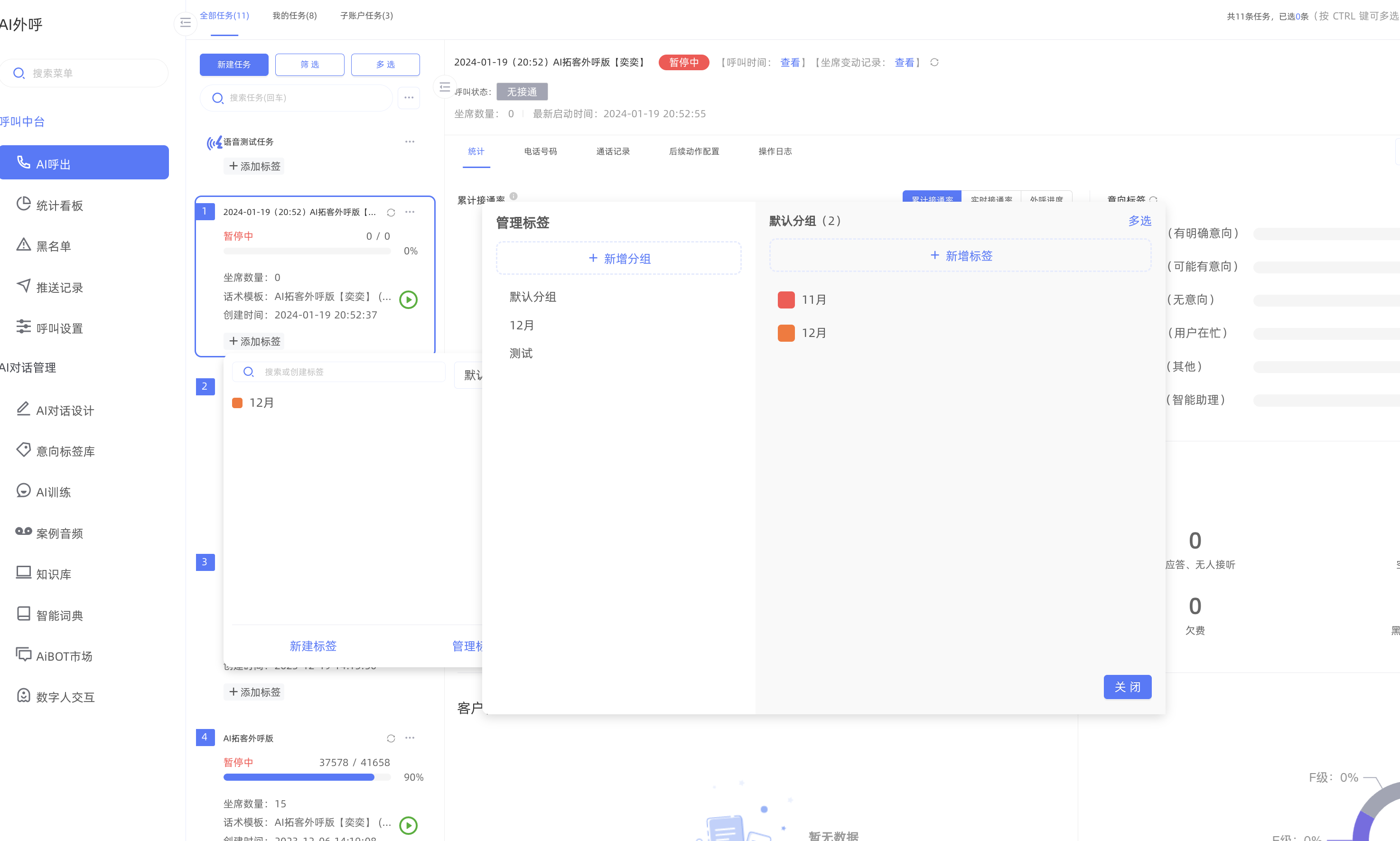Click 多选 button above task list

click(x=385, y=65)
